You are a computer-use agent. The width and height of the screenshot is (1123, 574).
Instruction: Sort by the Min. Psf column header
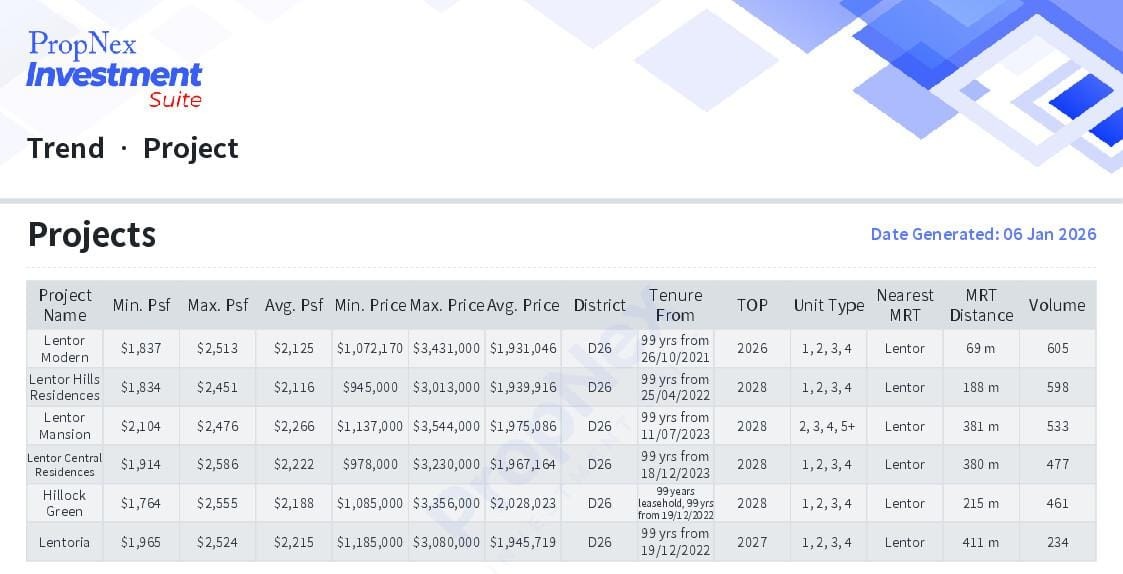tap(141, 305)
